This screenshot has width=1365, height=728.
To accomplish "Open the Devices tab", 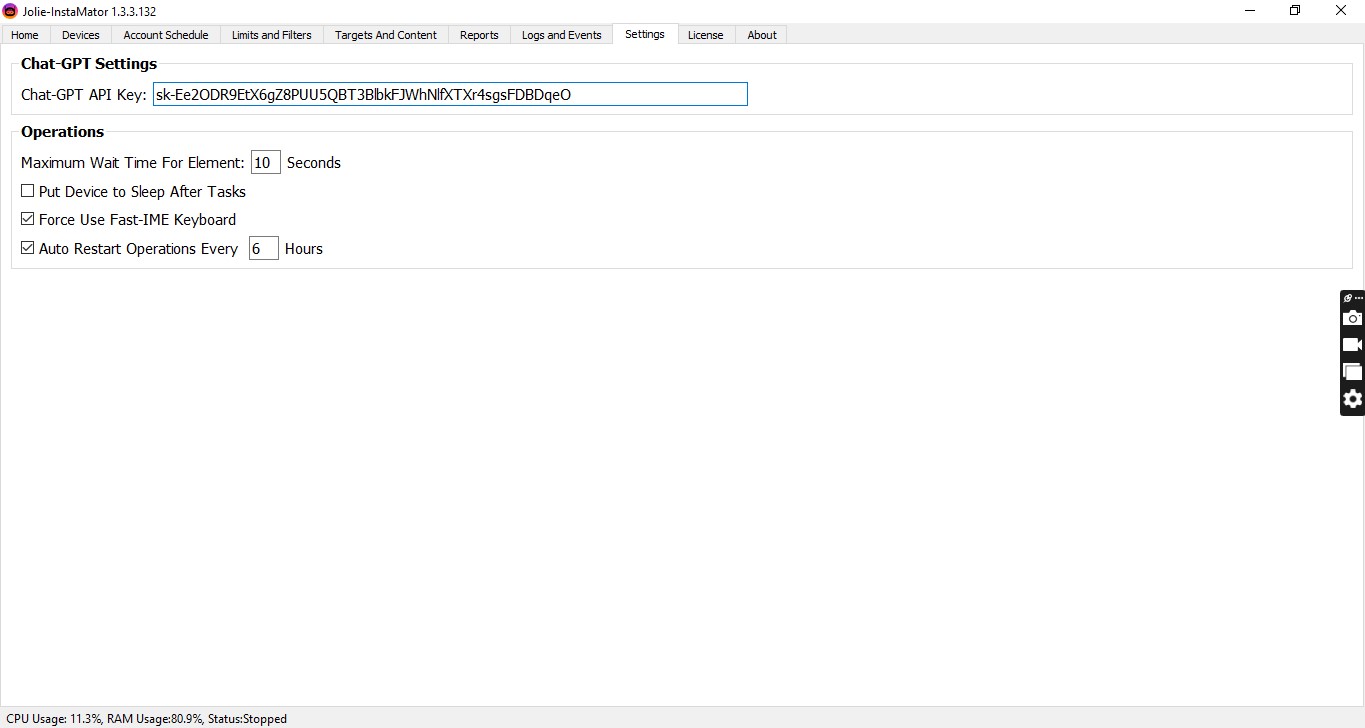I will coord(81,35).
